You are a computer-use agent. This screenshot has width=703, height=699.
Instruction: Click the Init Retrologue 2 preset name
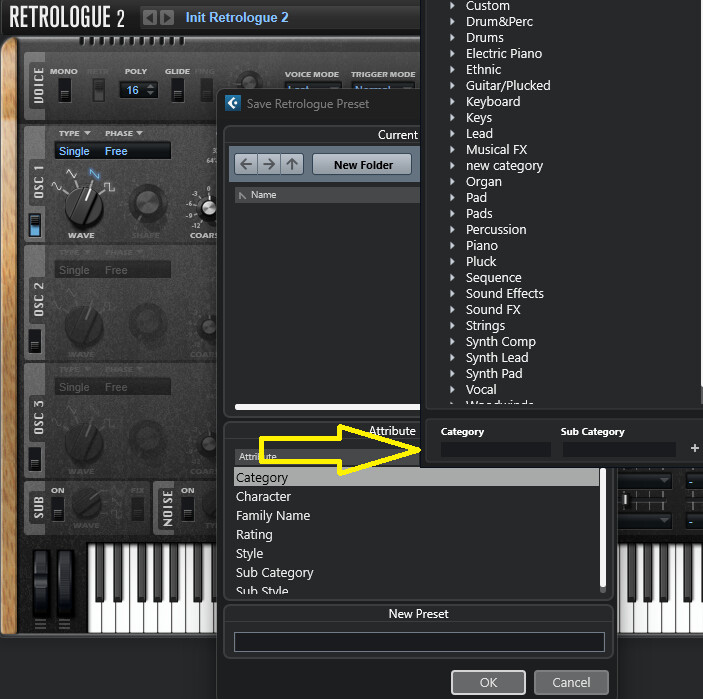click(237, 17)
